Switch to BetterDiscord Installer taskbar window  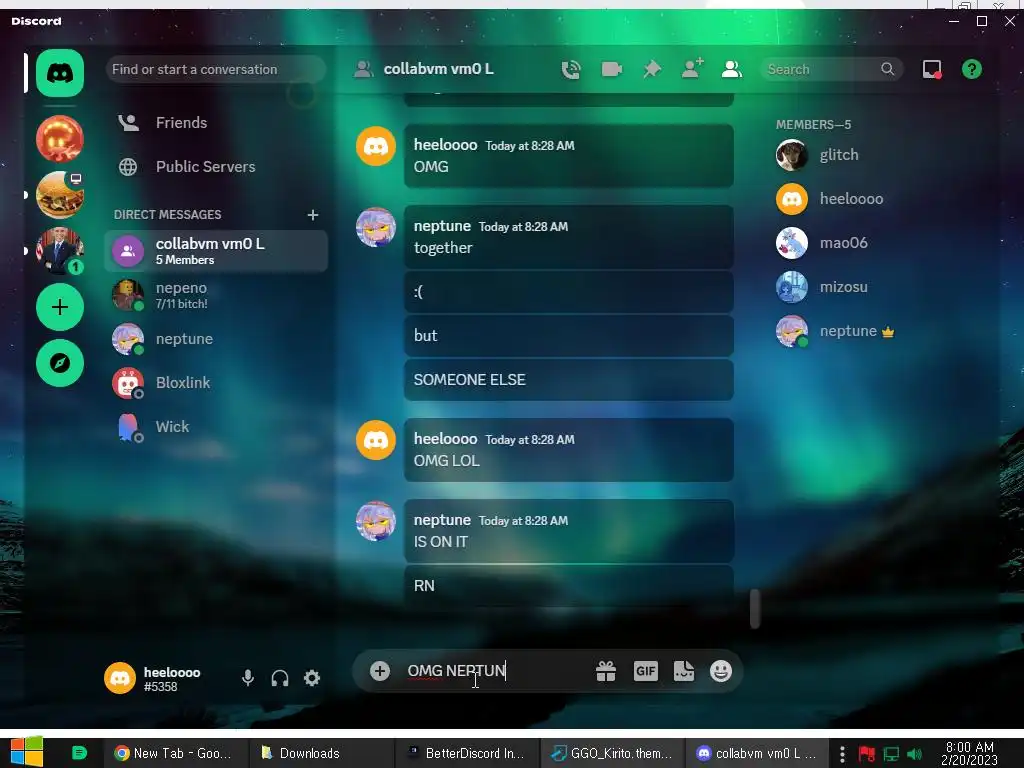point(468,753)
